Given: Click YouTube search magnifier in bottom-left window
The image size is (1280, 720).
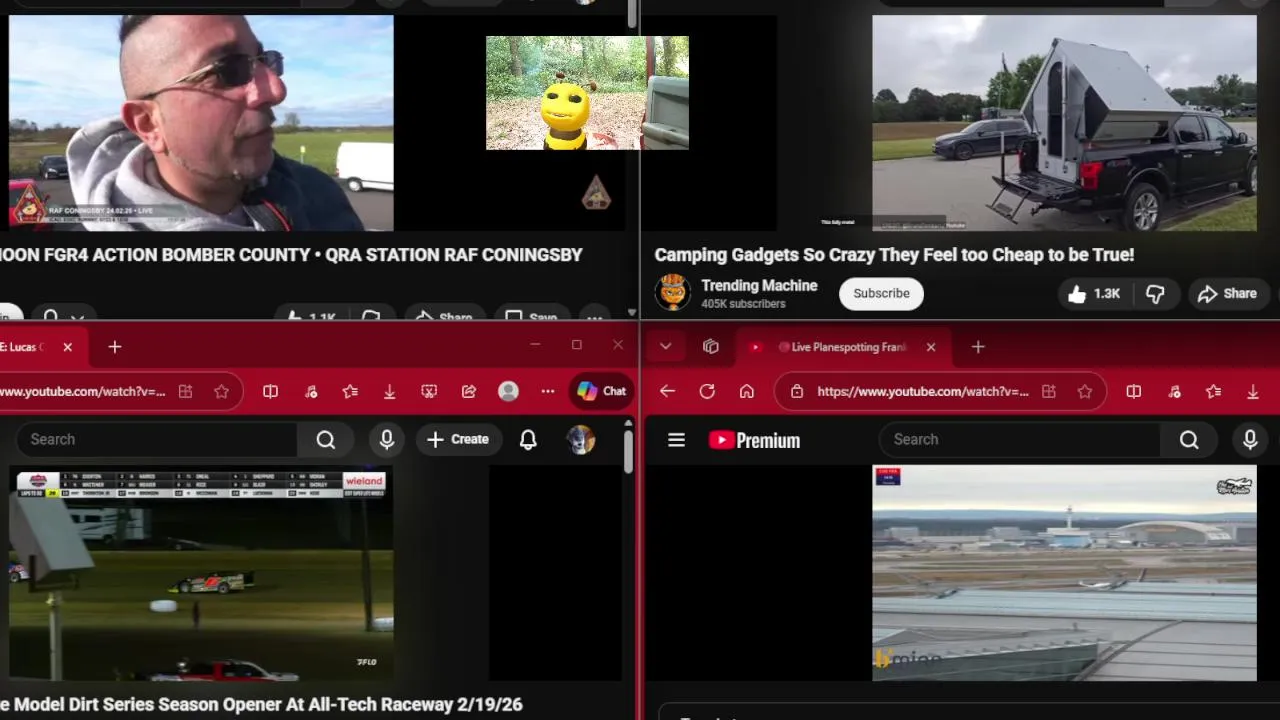Looking at the screenshot, I should pyautogui.click(x=326, y=439).
